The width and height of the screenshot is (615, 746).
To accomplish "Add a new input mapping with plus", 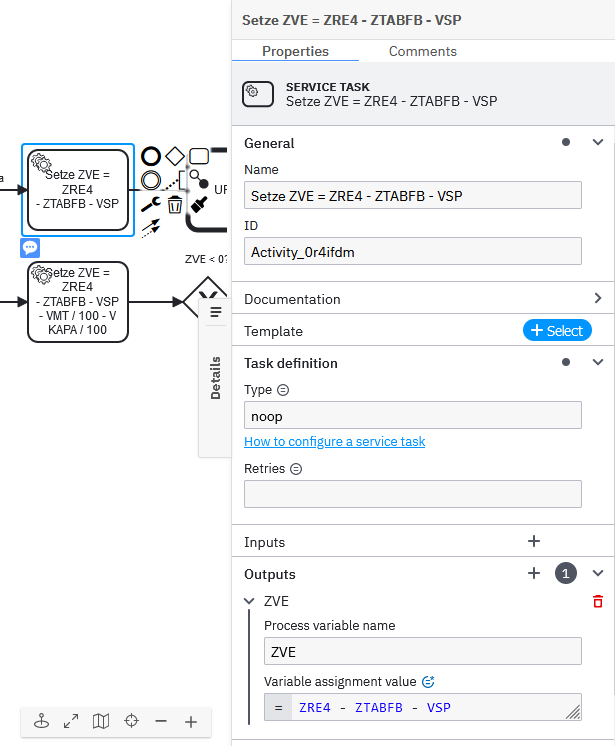I will pyautogui.click(x=534, y=541).
